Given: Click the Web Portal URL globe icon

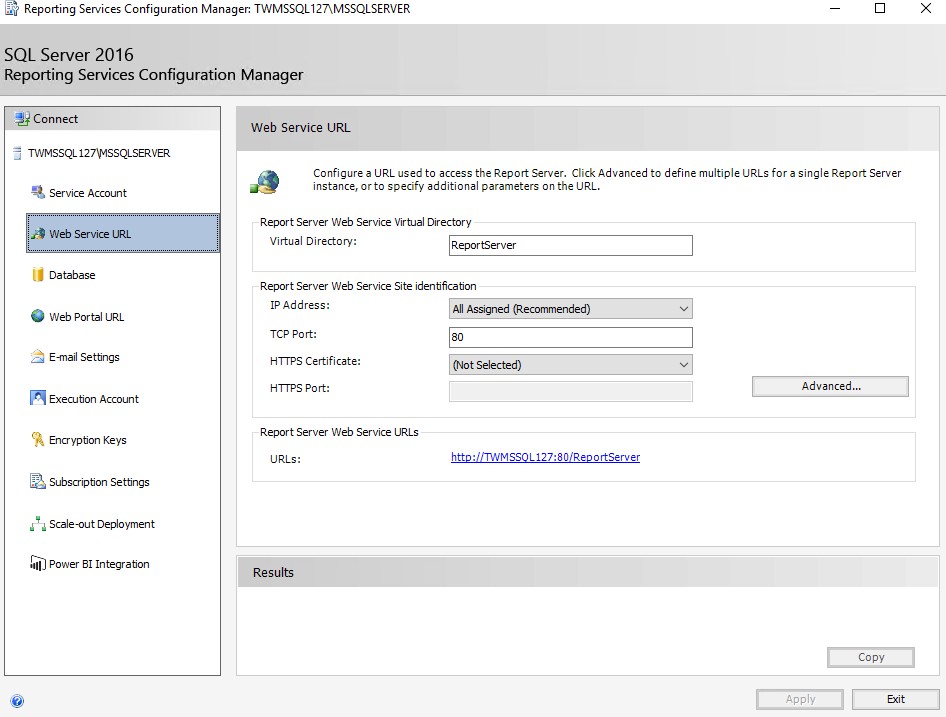Looking at the screenshot, I should point(37,316).
